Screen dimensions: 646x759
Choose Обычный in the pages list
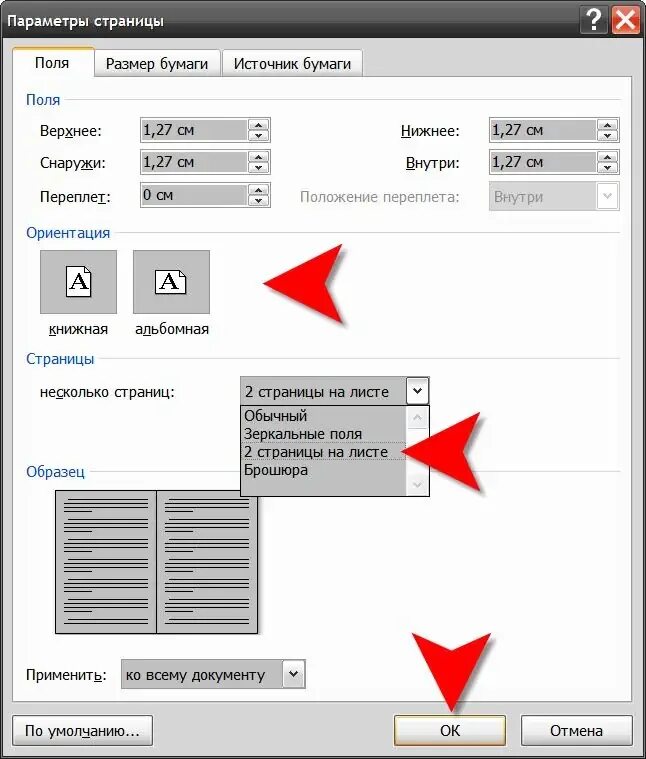point(323,416)
